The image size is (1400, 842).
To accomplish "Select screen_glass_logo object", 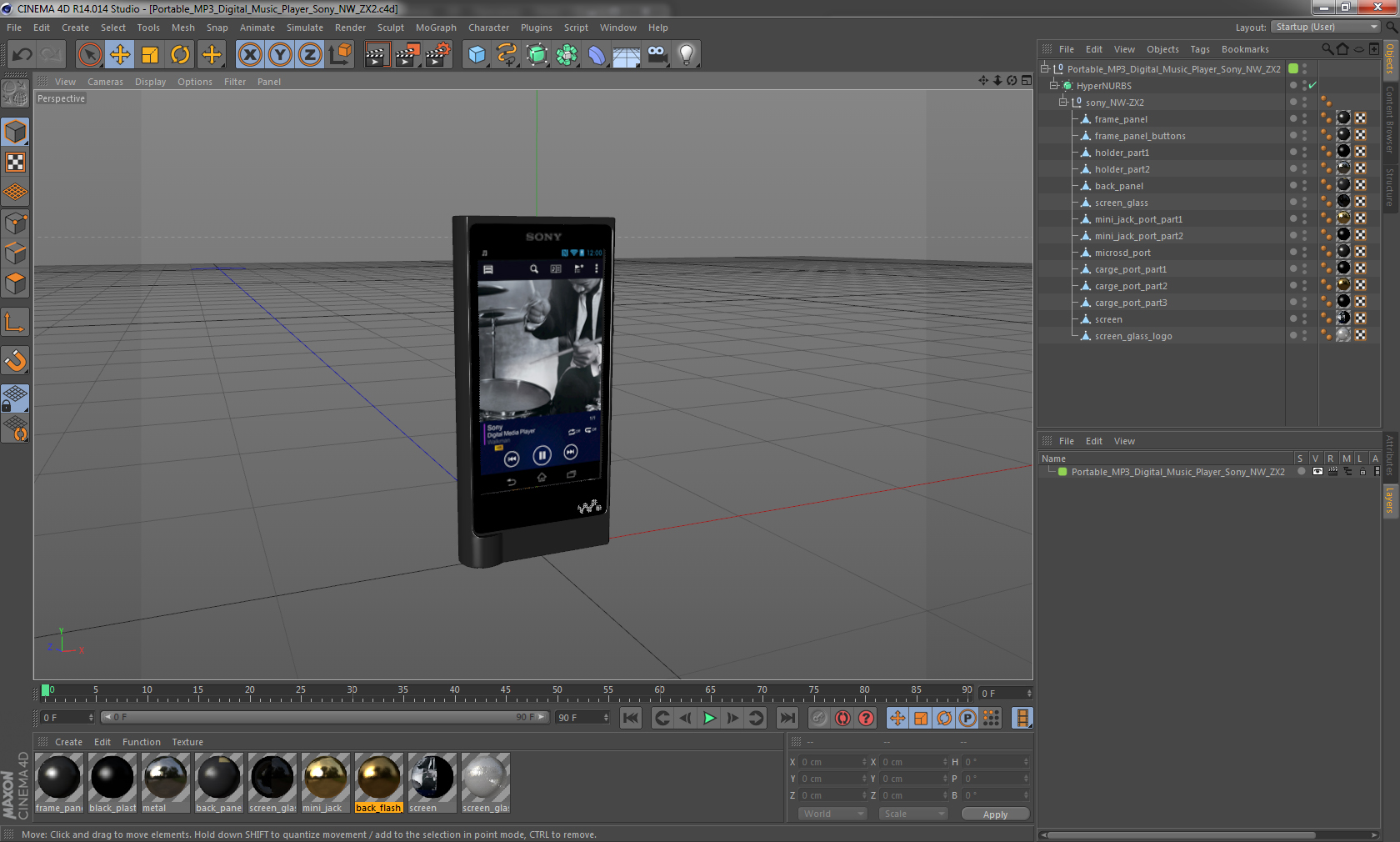I will [1133, 336].
